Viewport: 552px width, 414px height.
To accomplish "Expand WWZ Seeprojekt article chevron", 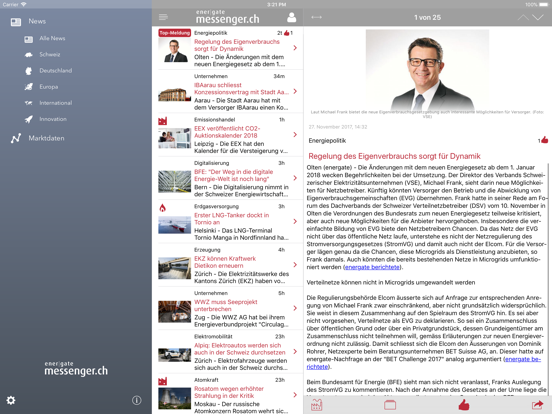I will coord(295,308).
